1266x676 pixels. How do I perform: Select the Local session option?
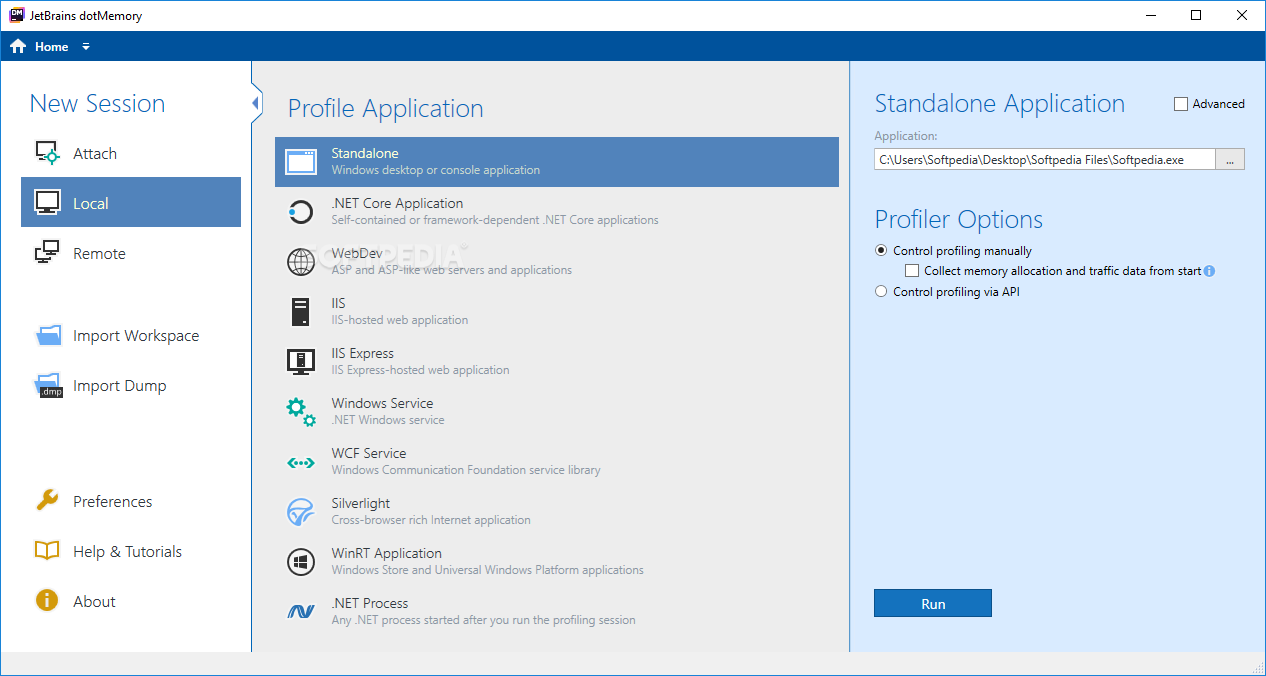pos(131,202)
